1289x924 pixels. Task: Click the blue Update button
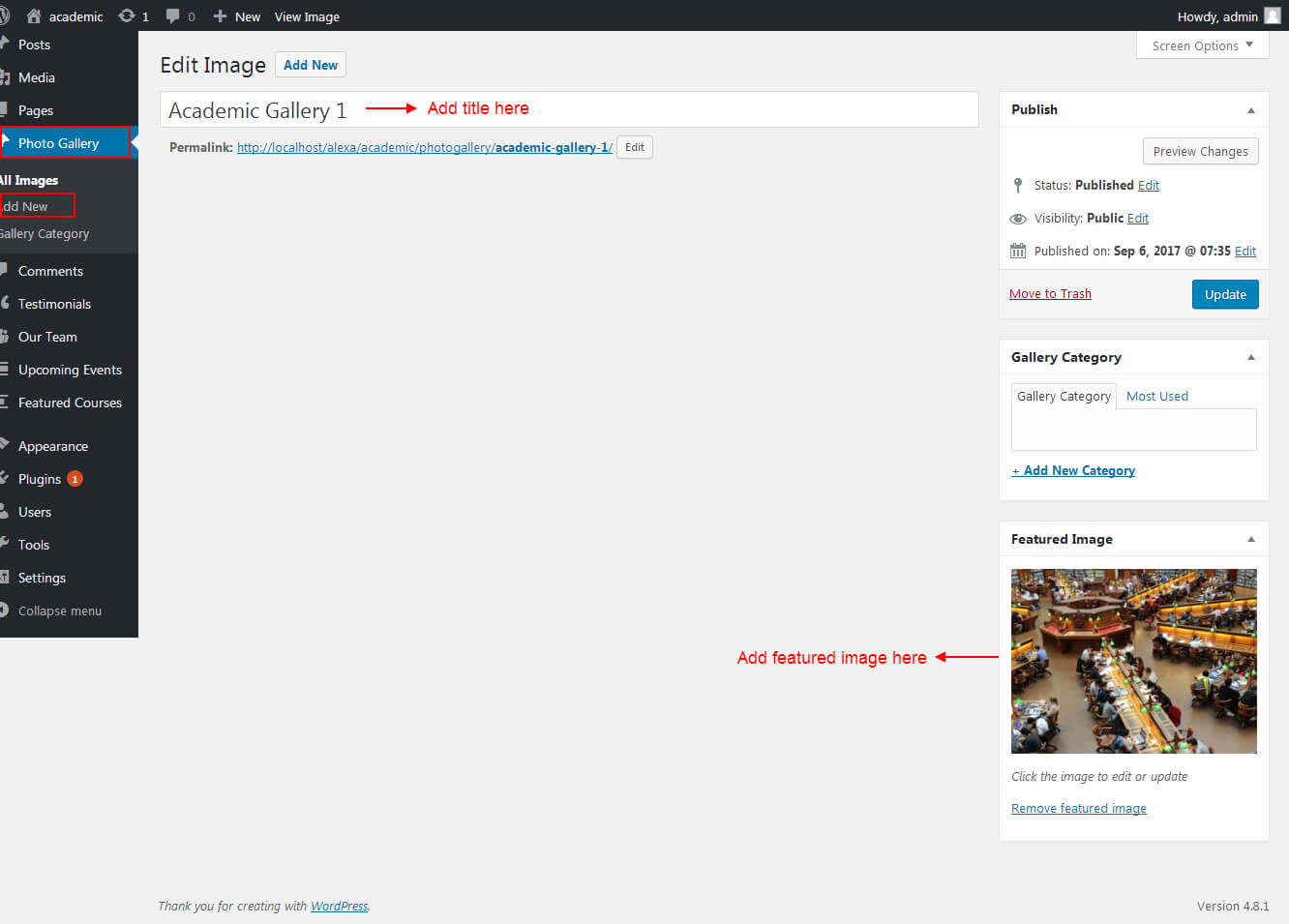coord(1225,294)
